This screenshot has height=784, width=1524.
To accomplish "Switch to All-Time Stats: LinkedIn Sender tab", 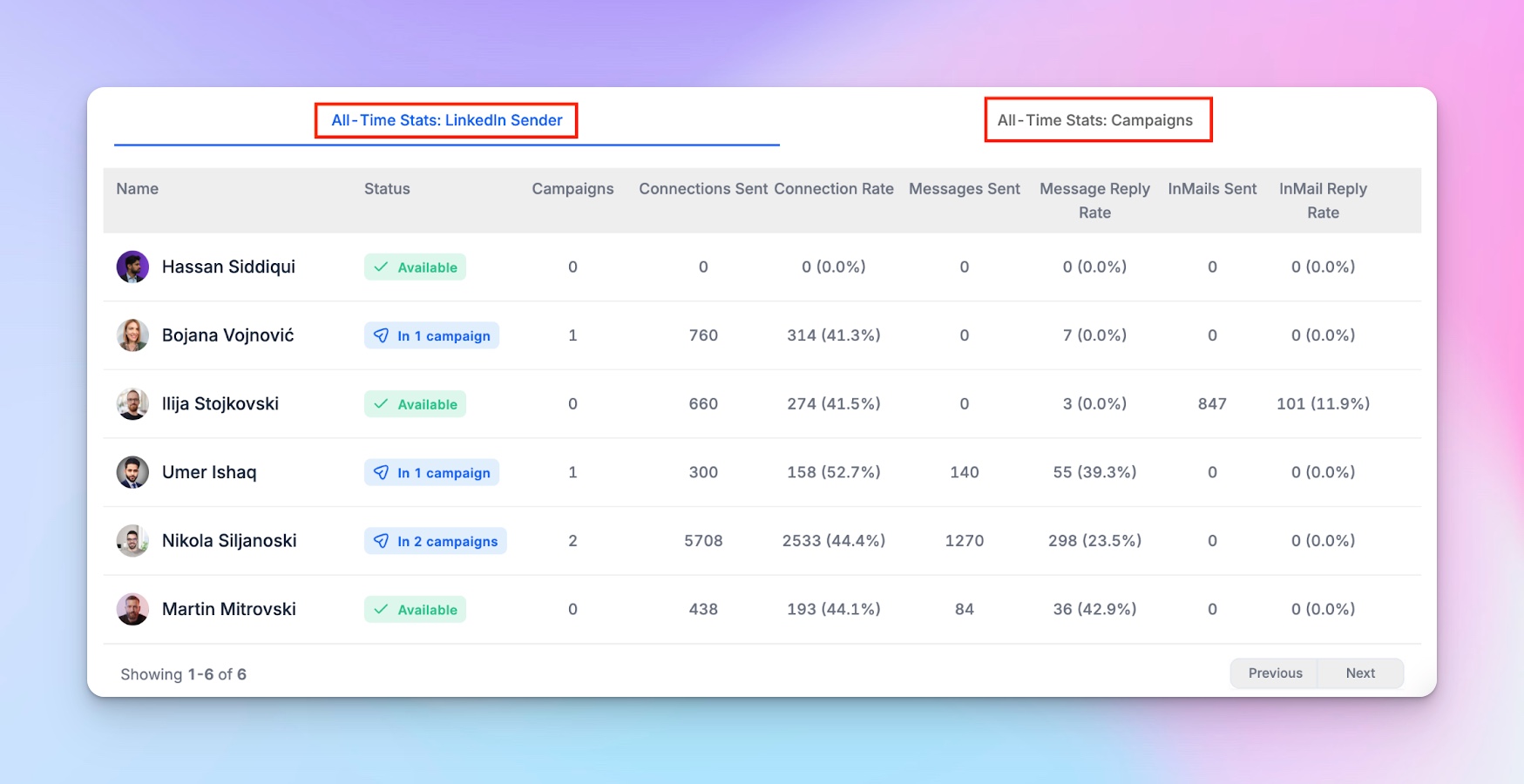I will [446, 120].
